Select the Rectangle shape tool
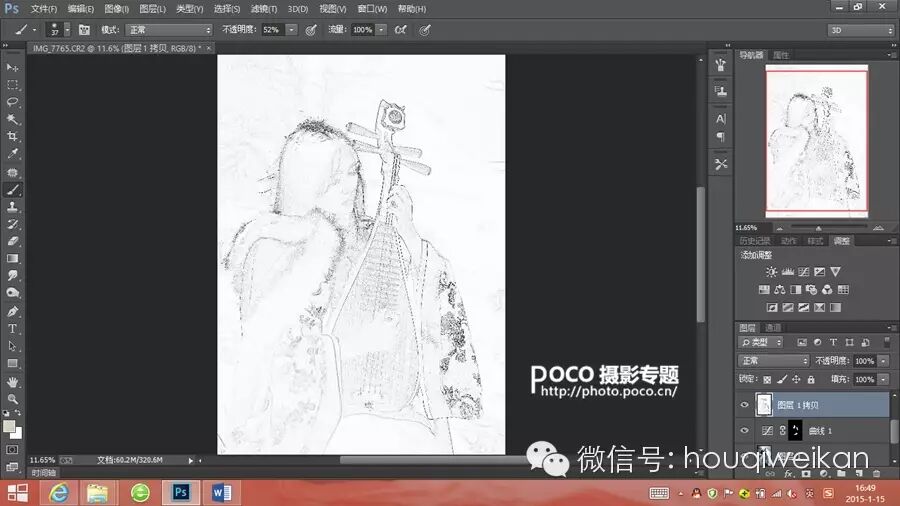 pyautogui.click(x=12, y=364)
